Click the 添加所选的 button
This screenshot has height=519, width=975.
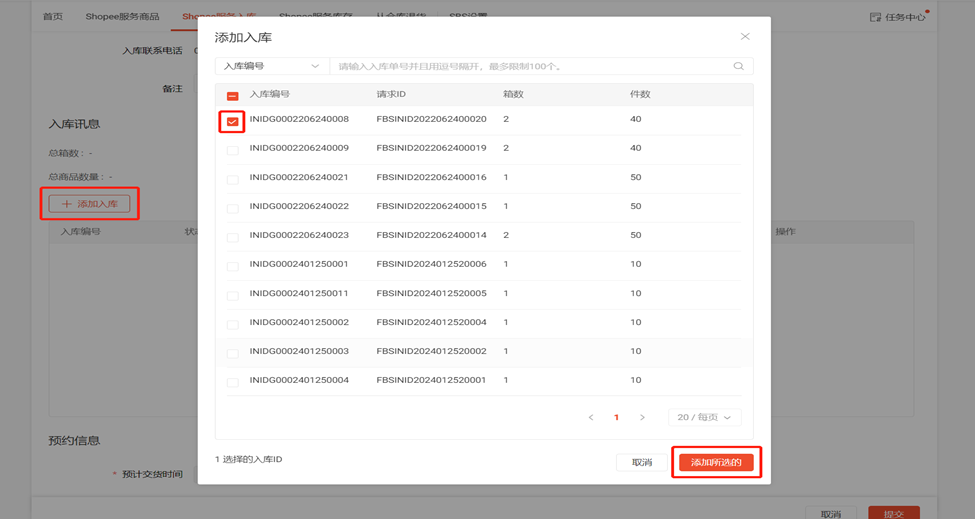pos(716,462)
